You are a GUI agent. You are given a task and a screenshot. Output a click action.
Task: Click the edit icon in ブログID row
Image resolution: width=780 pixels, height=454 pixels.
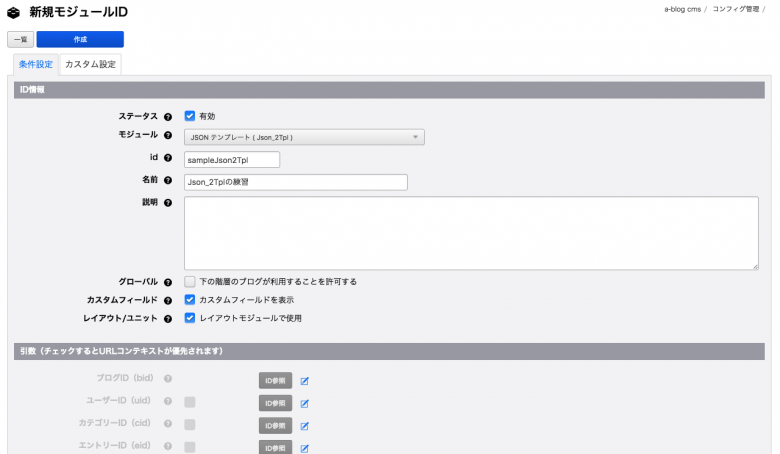305,380
